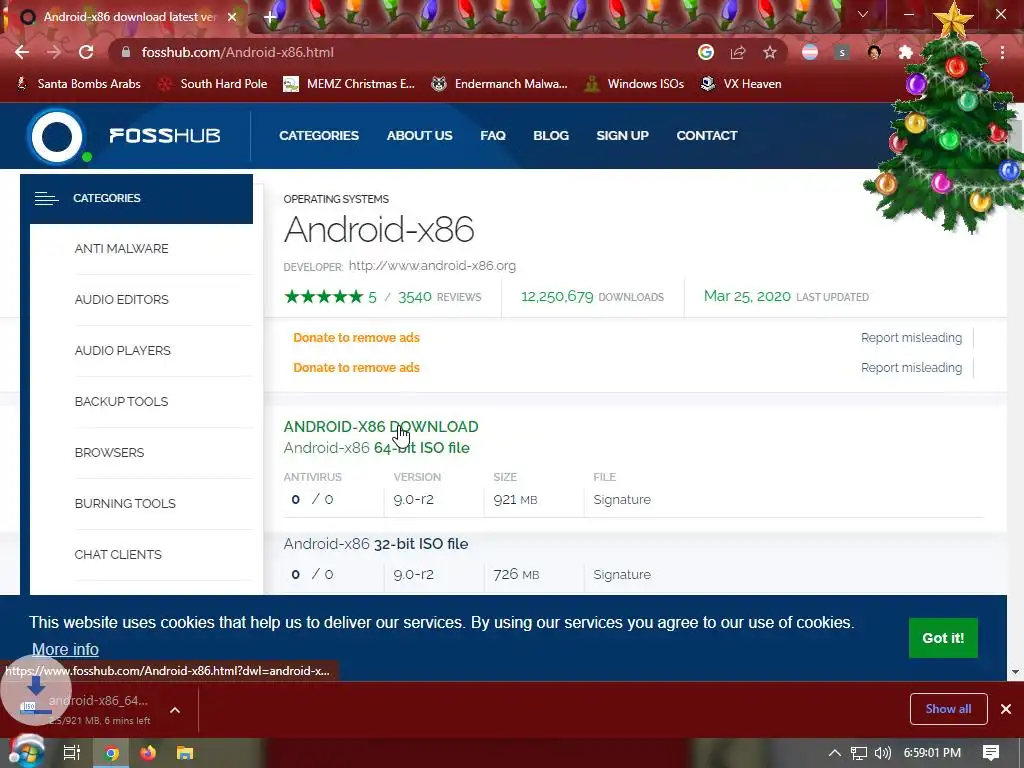Download Android-x86 32-bit ISO file

click(376, 544)
